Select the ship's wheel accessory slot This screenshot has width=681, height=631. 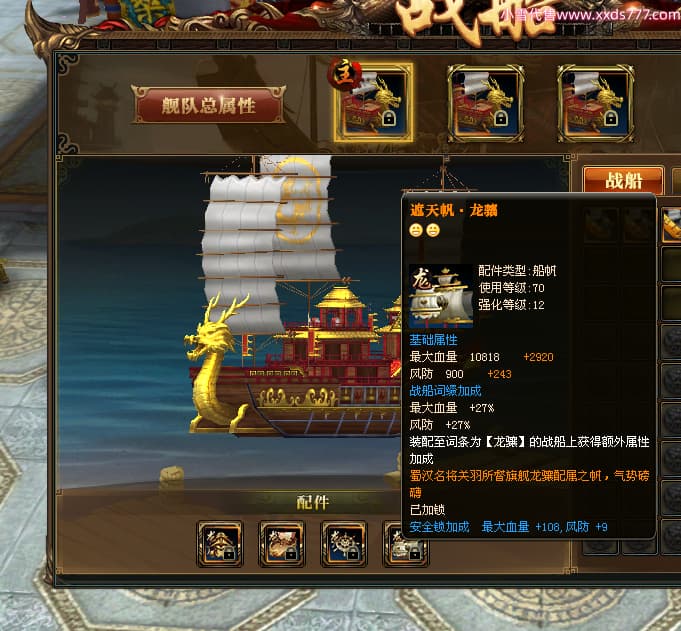(x=344, y=544)
